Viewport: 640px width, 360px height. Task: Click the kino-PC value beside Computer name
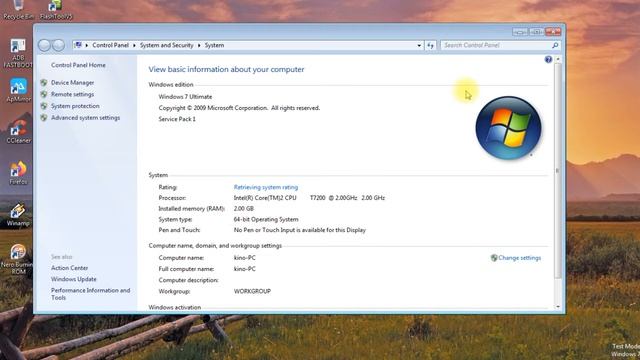(244, 258)
